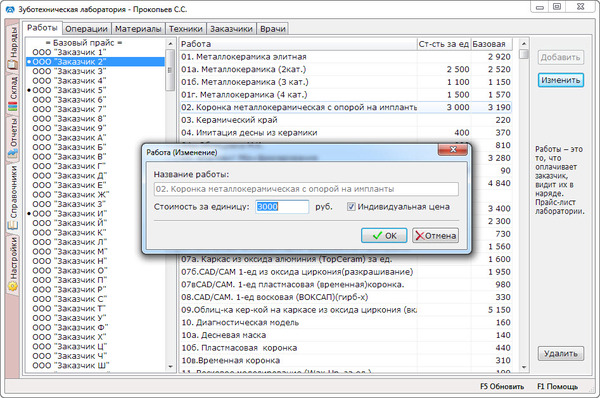Click the Изменить button
The width and height of the screenshot is (600, 398).
click(x=561, y=80)
